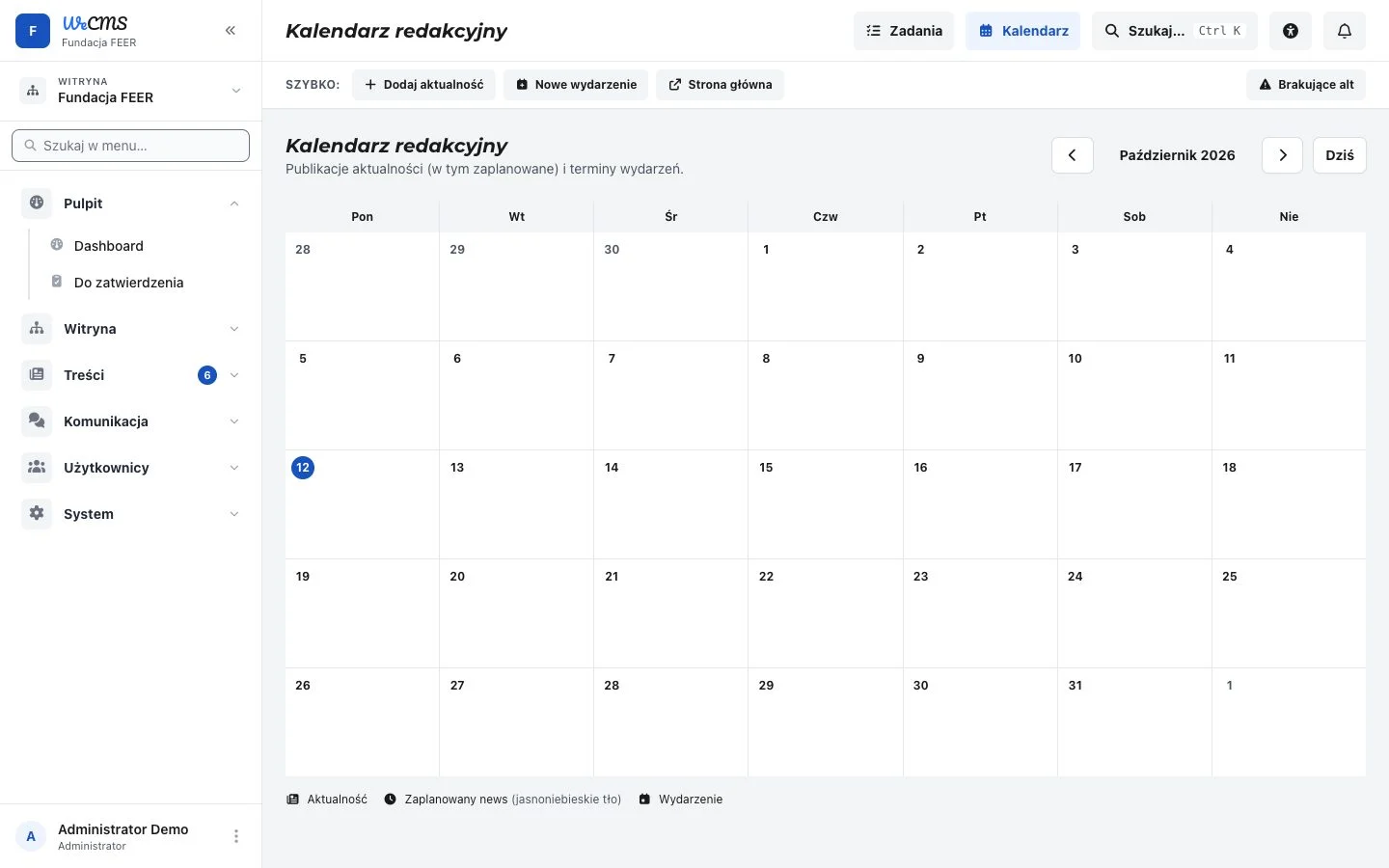Click Dodaj aktualność button
This screenshot has height=868, width=1389.
point(423,85)
